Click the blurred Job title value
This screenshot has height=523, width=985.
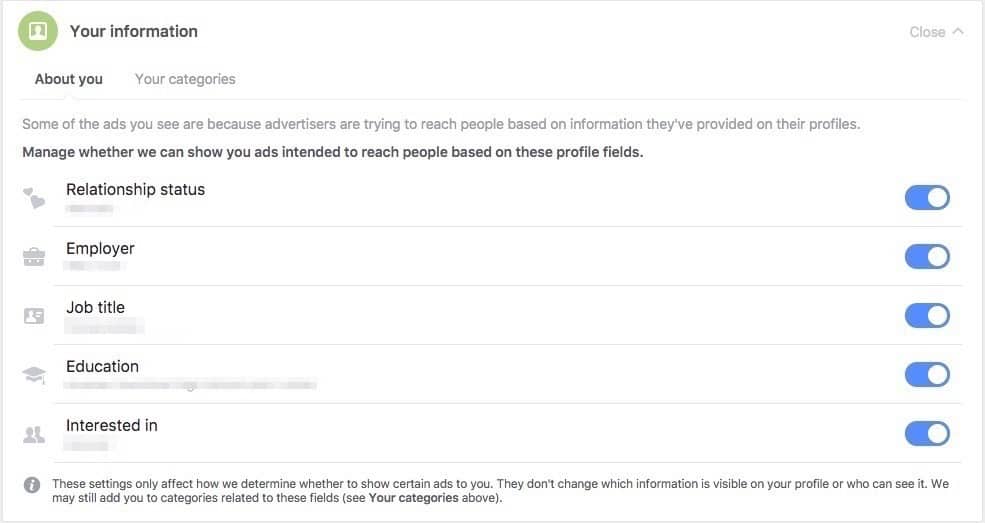tap(104, 326)
